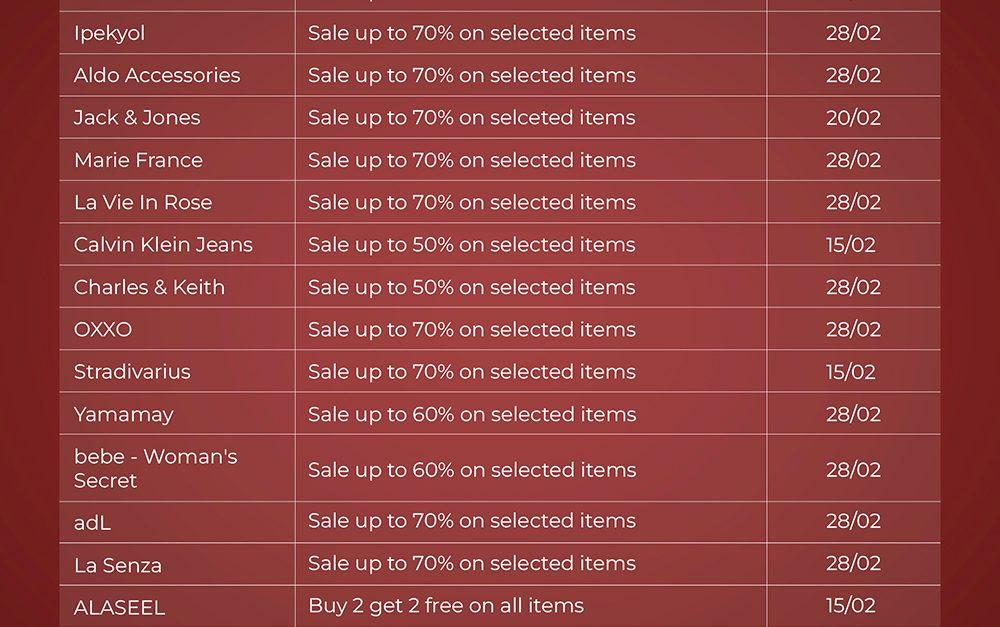Click the La Vie In Rose name

pos(143,202)
